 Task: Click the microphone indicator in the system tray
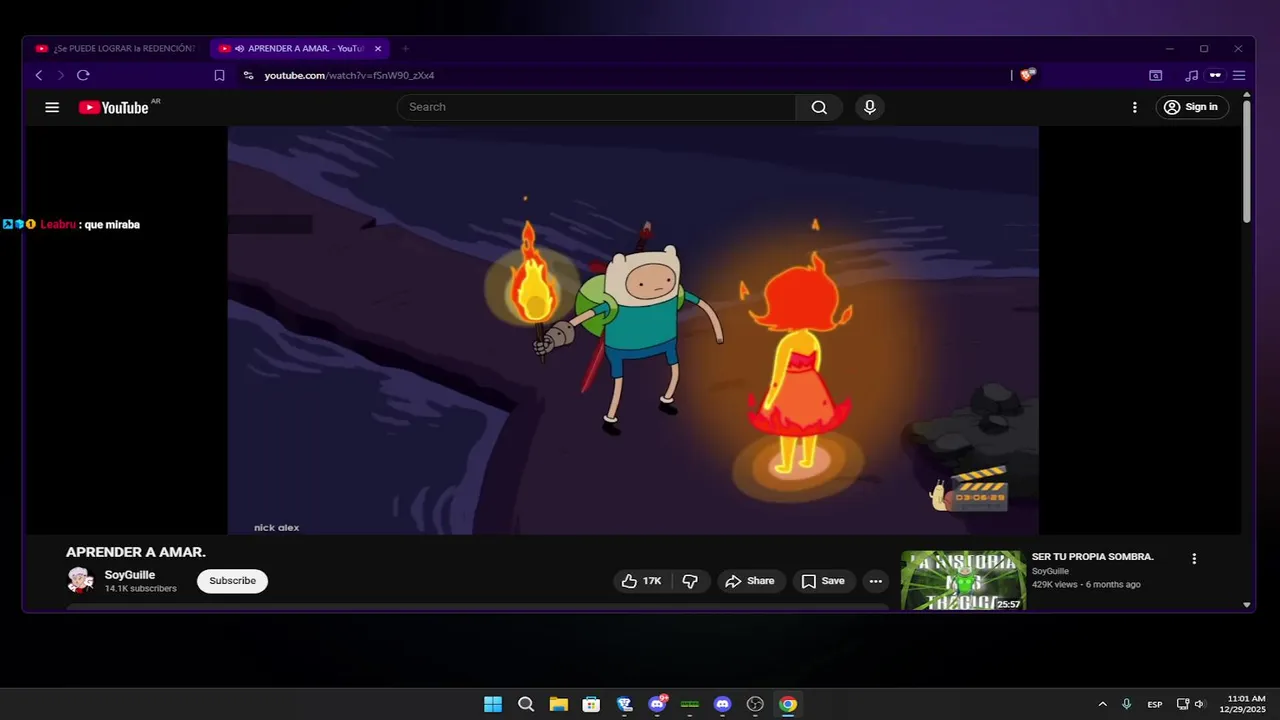1127,704
